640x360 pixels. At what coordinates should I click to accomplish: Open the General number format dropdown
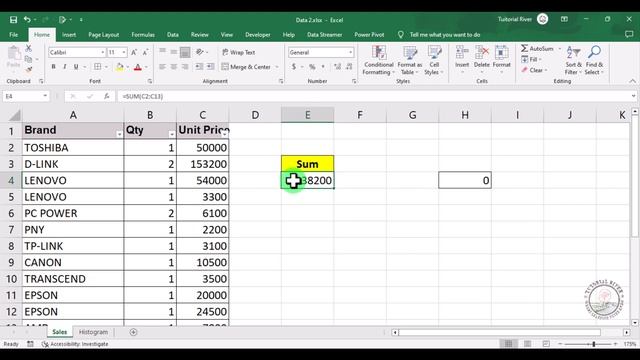(350, 52)
